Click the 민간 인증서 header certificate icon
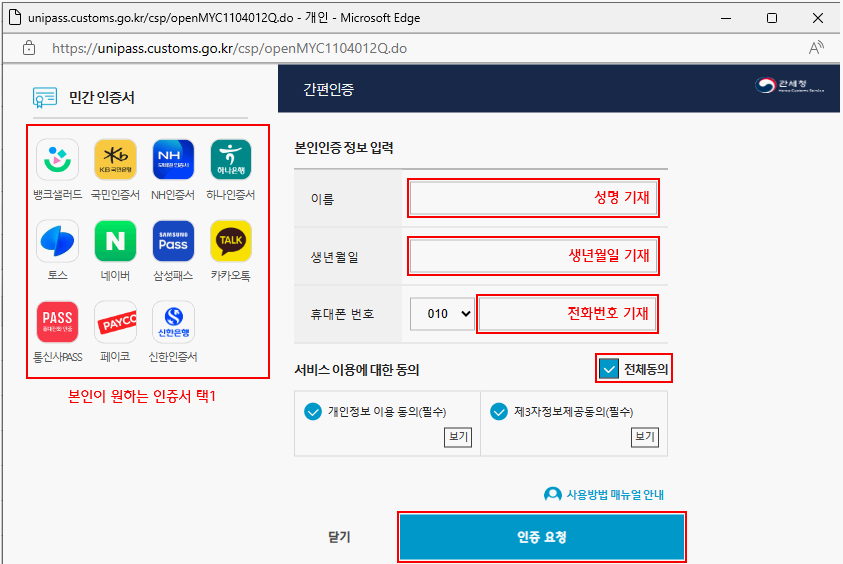843x564 pixels. coord(45,98)
